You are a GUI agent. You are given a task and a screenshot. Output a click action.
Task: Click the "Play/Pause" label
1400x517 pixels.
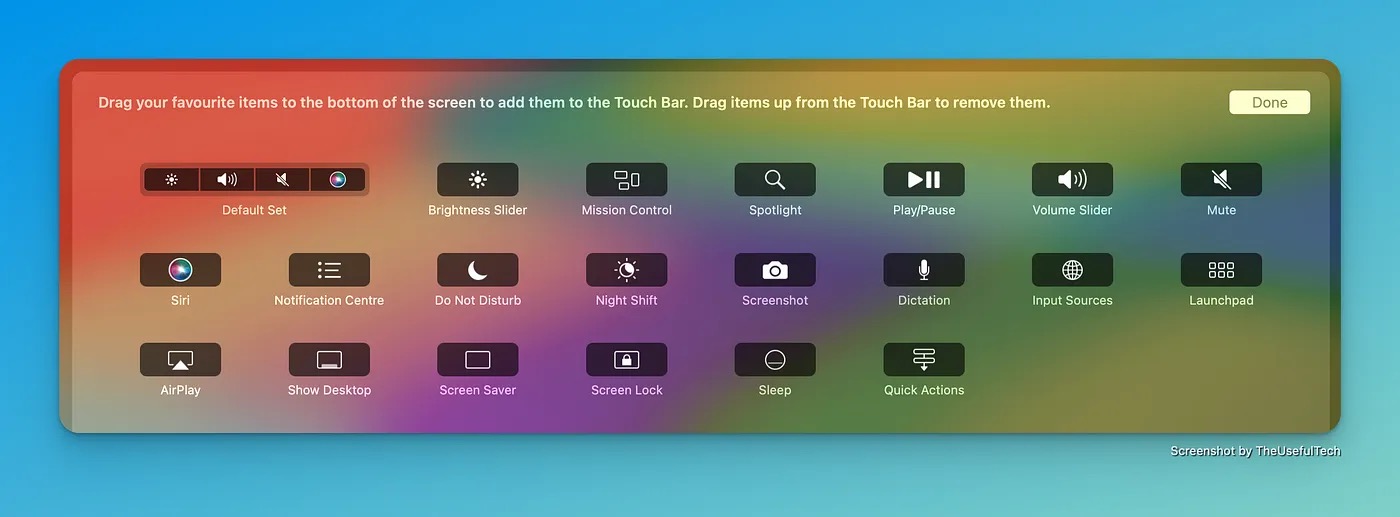[924, 210]
